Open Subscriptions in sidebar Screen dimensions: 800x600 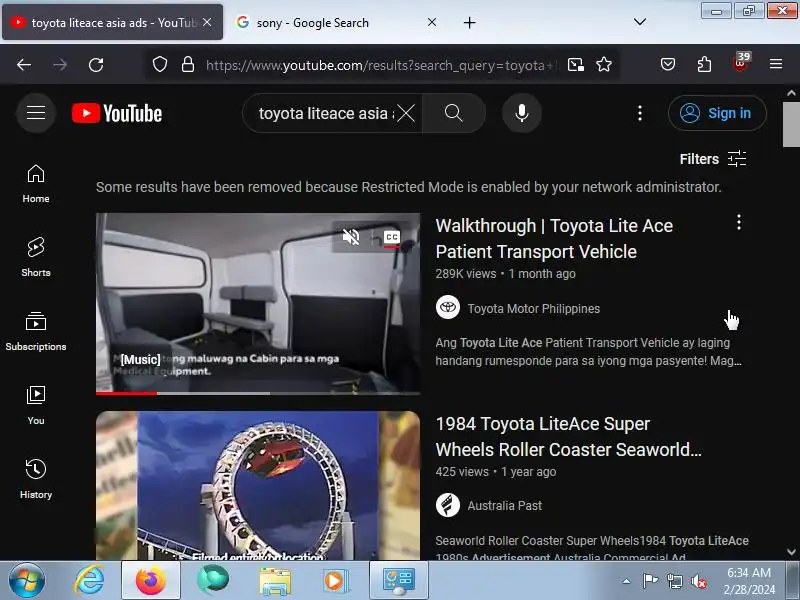click(36, 332)
